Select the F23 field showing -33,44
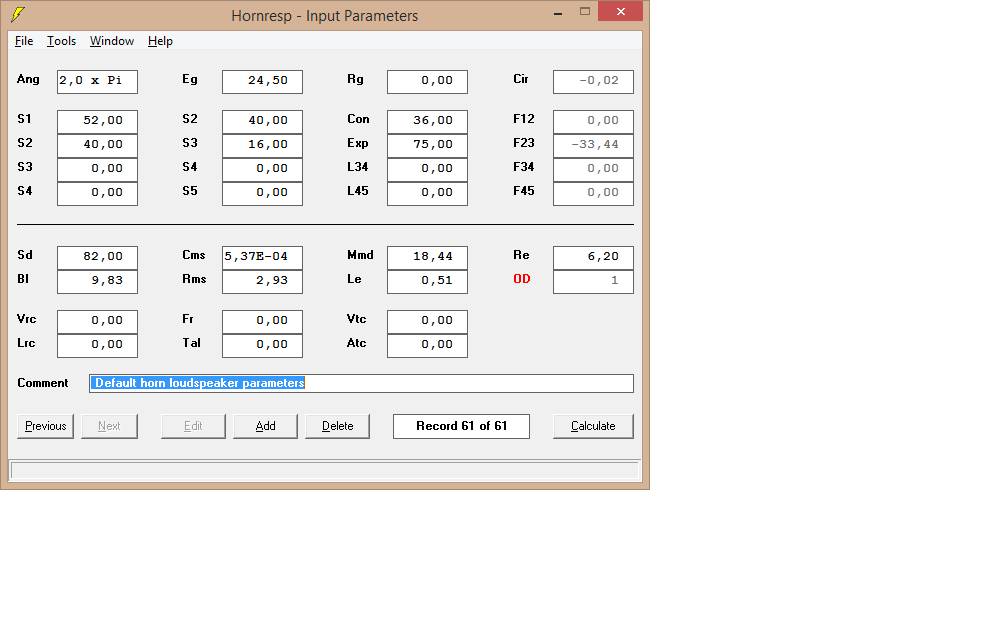Screen dimensions: 1008x630 [593, 145]
